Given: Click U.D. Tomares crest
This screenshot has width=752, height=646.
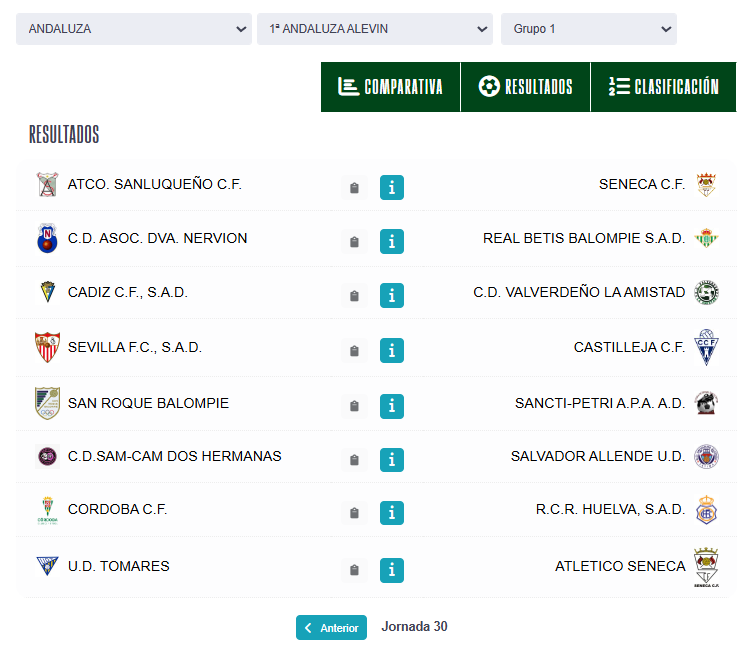Looking at the screenshot, I should coord(47,566).
